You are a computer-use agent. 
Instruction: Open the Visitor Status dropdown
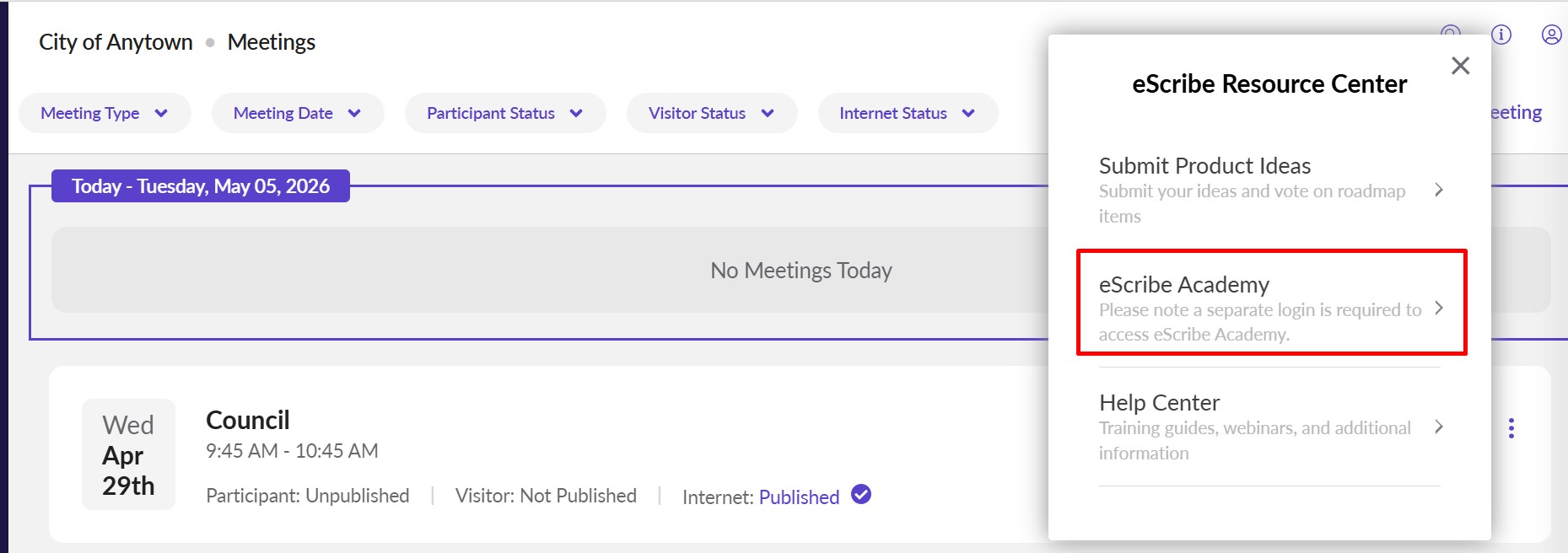tap(712, 113)
